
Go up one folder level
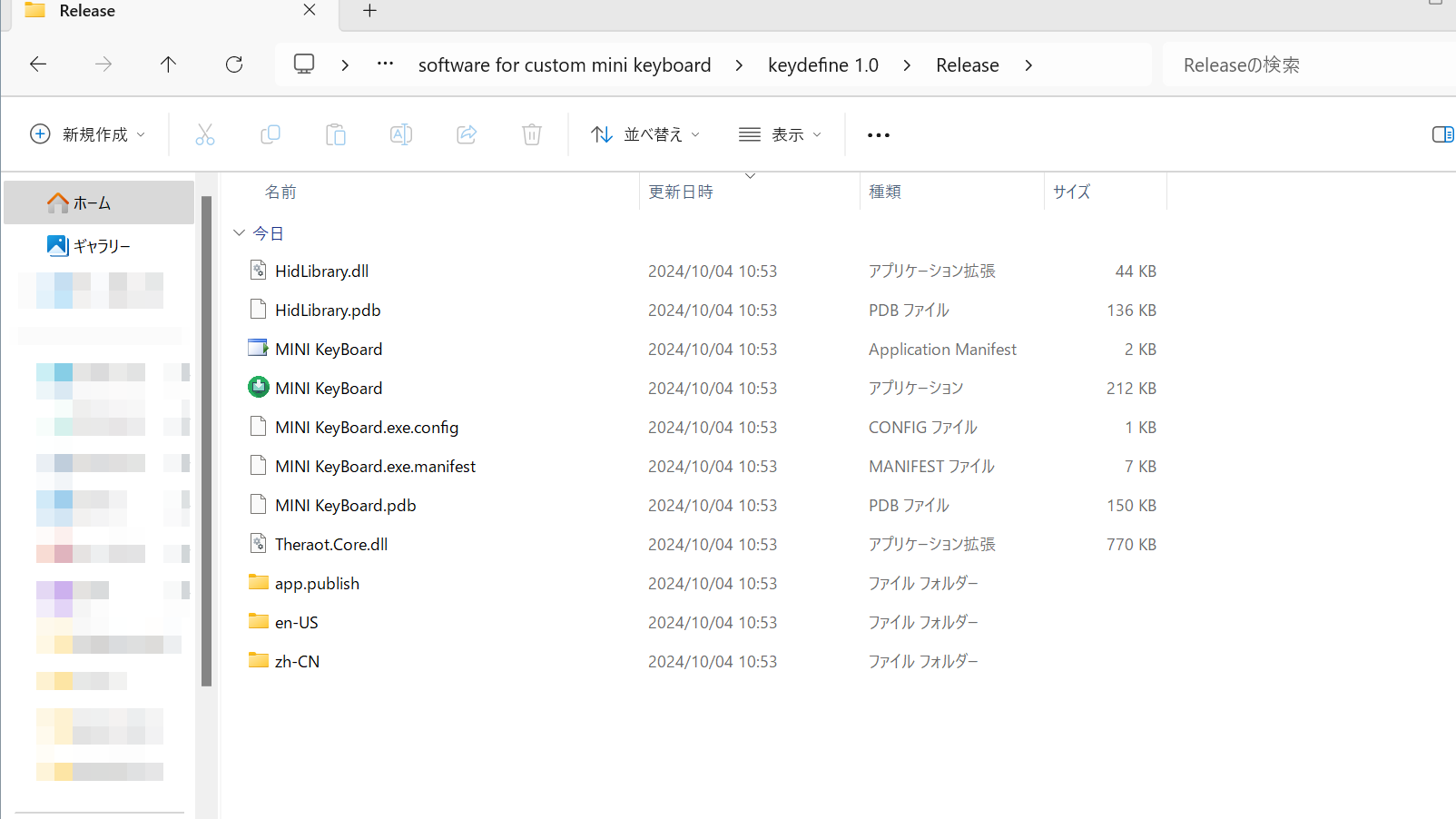(168, 64)
